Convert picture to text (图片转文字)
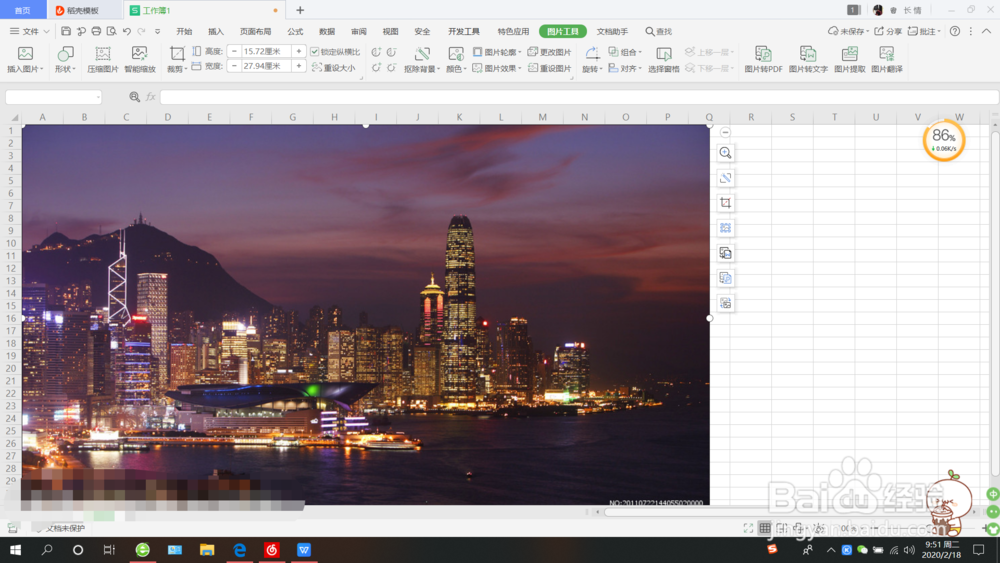 pyautogui.click(x=808, y=59)
